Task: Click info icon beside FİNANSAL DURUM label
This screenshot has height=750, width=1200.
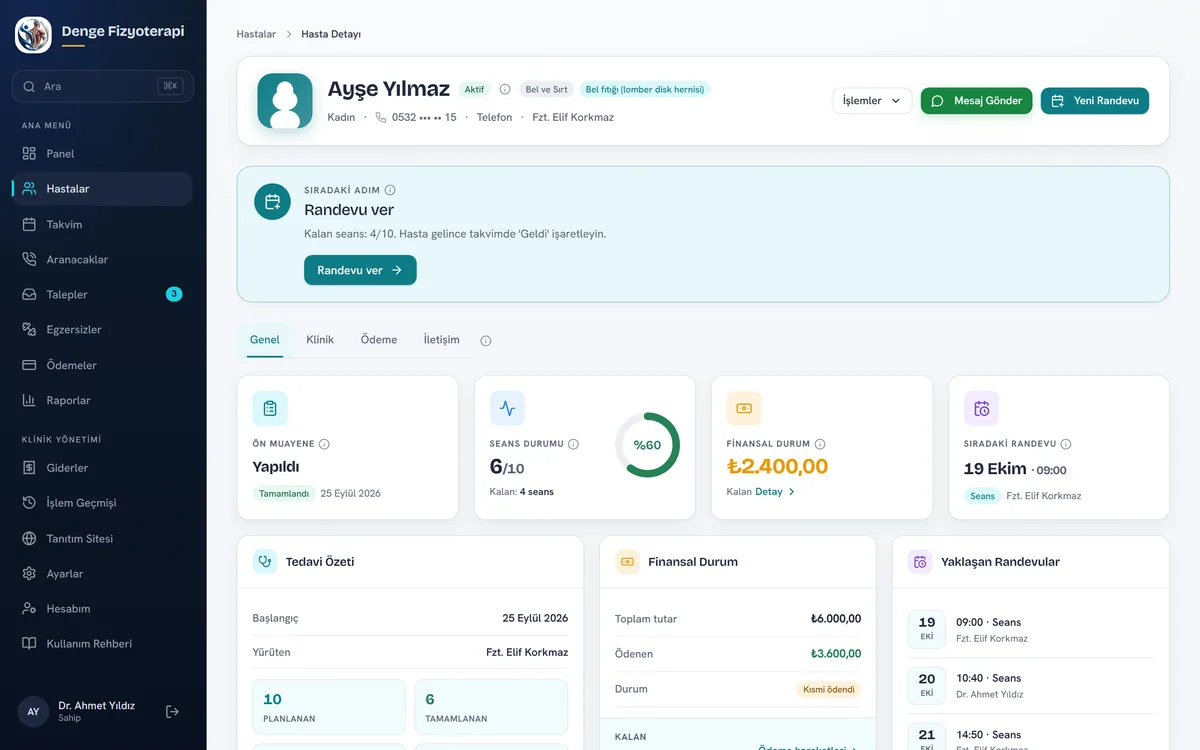Action: pyautogui.click(x=820, y=444)
